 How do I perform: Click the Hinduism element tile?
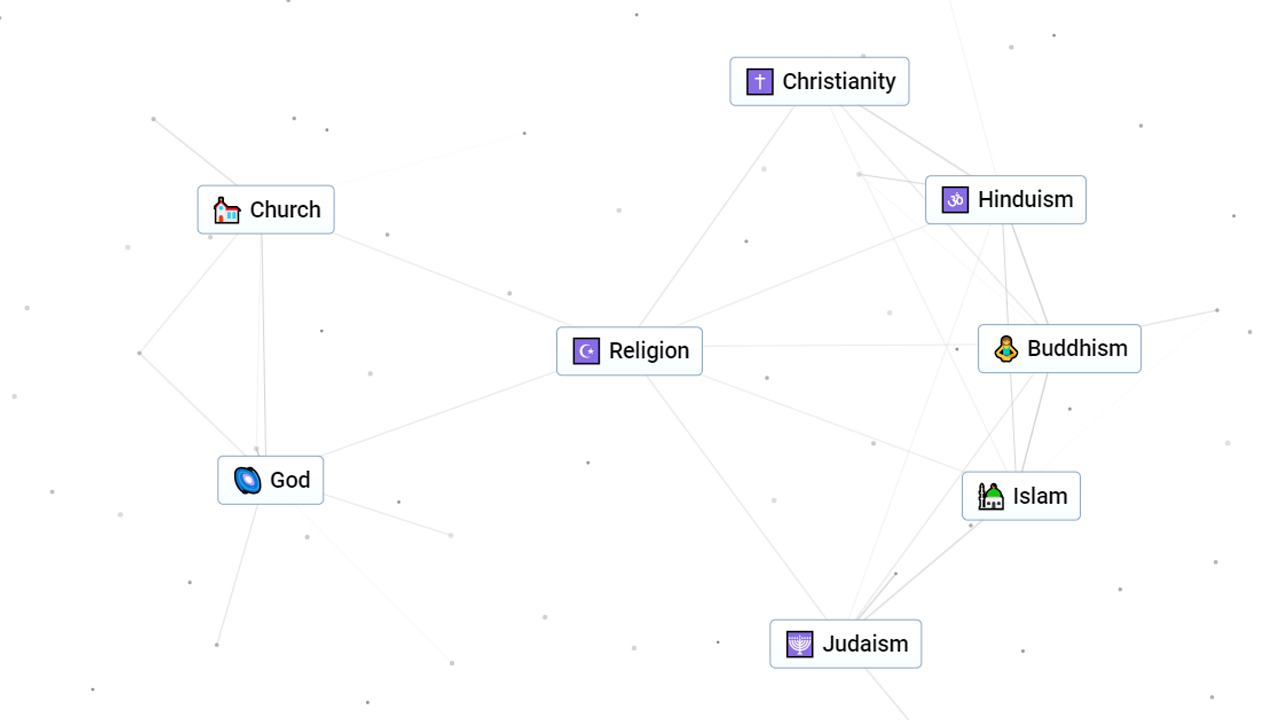1005,200
